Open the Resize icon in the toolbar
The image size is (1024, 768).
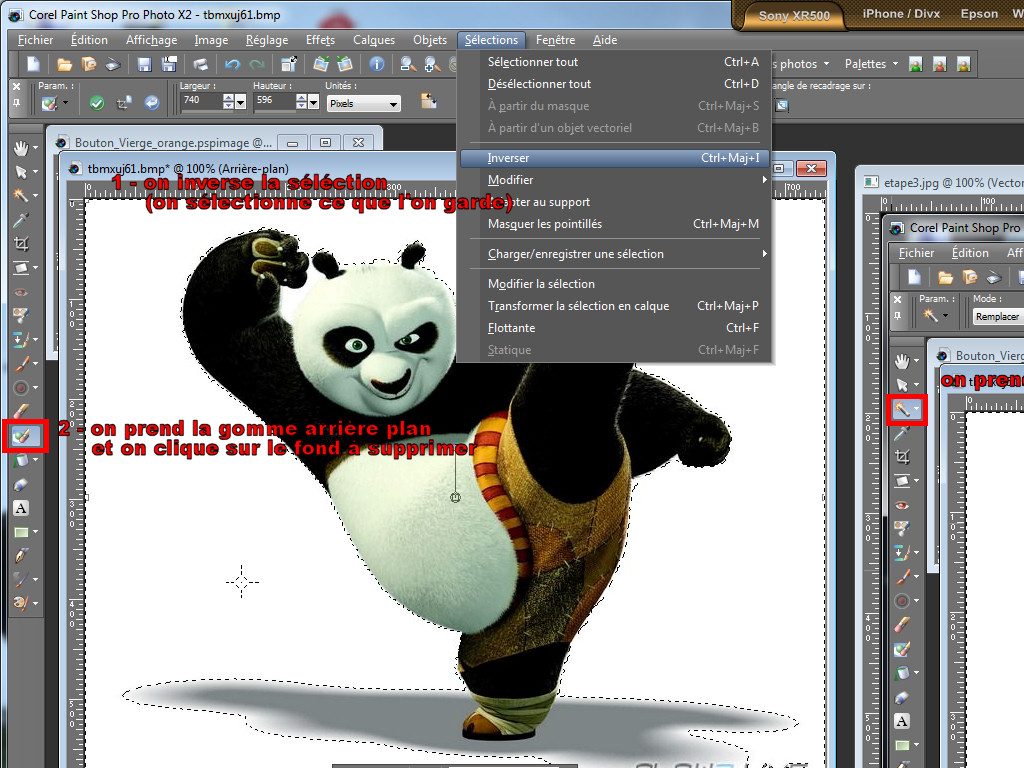[289, 64]
